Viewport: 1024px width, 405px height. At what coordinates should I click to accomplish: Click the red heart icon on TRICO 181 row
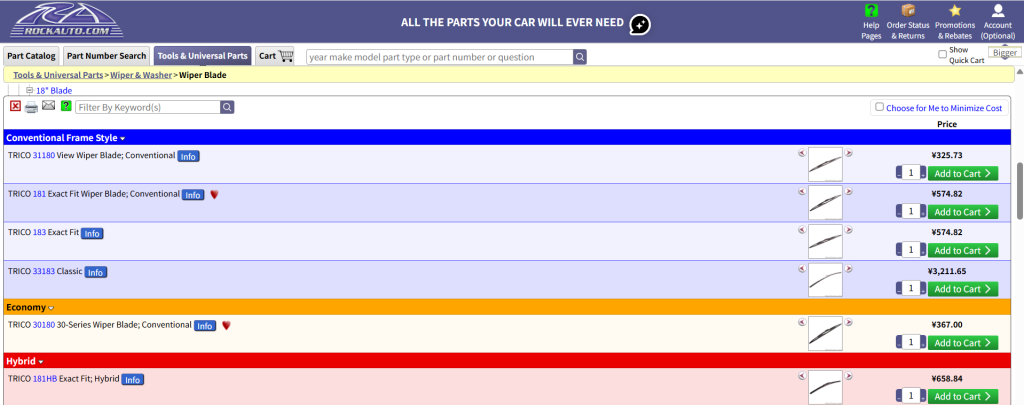click(x=214, y=195)
